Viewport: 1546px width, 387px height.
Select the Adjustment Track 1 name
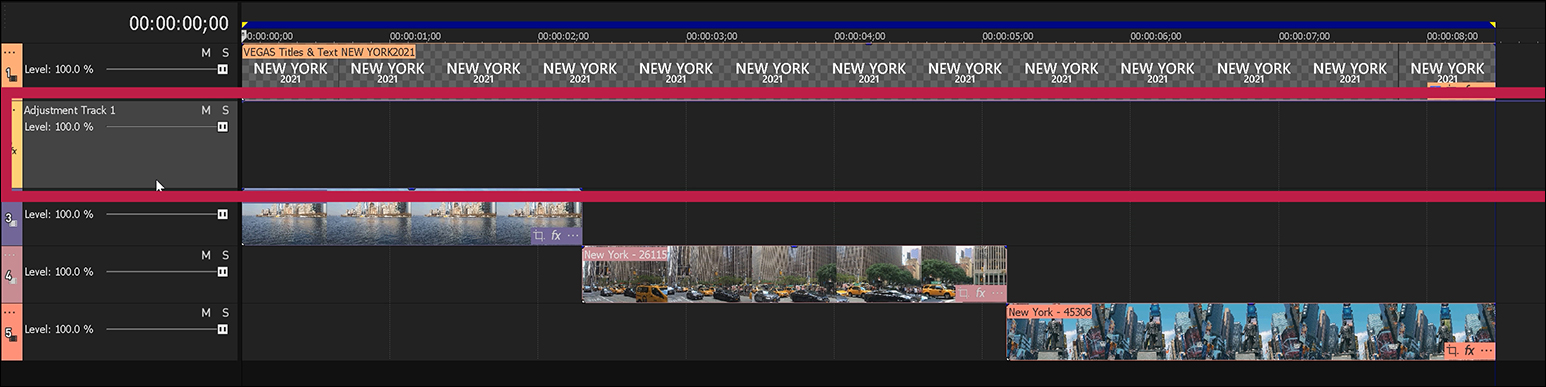click(x=70, y=110)
